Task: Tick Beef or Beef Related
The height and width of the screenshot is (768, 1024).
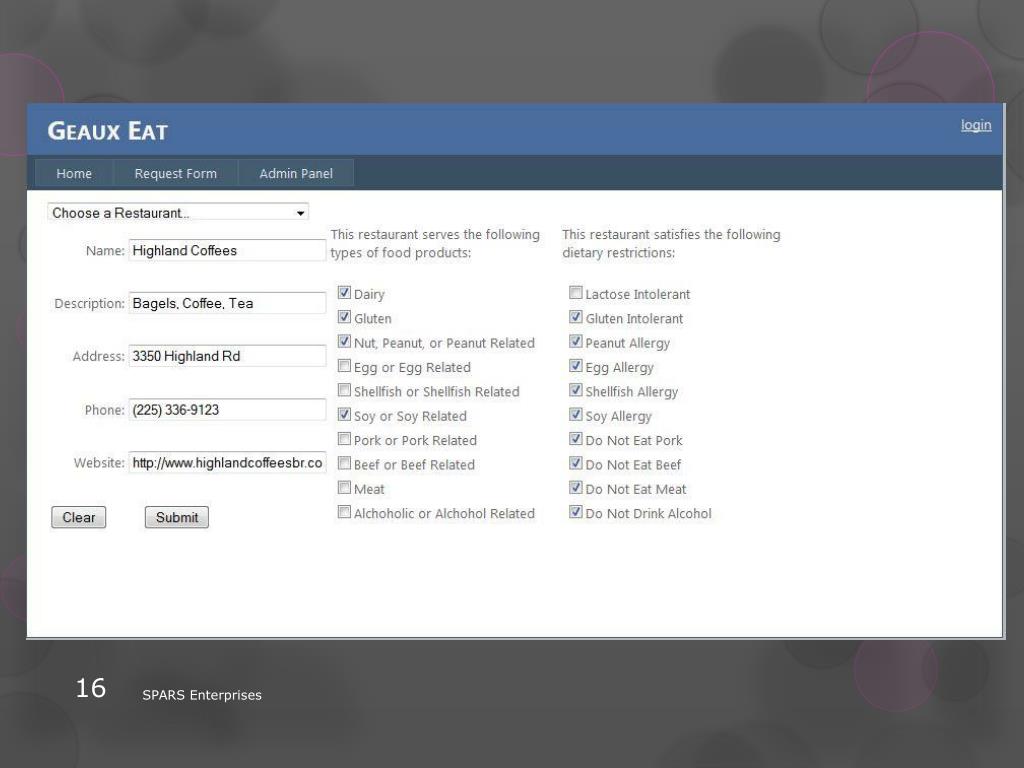Action: click(x=344, y=463)
